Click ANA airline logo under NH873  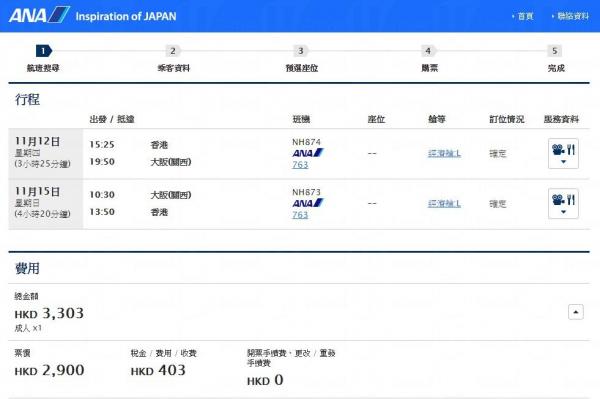[x=308, y=203]
